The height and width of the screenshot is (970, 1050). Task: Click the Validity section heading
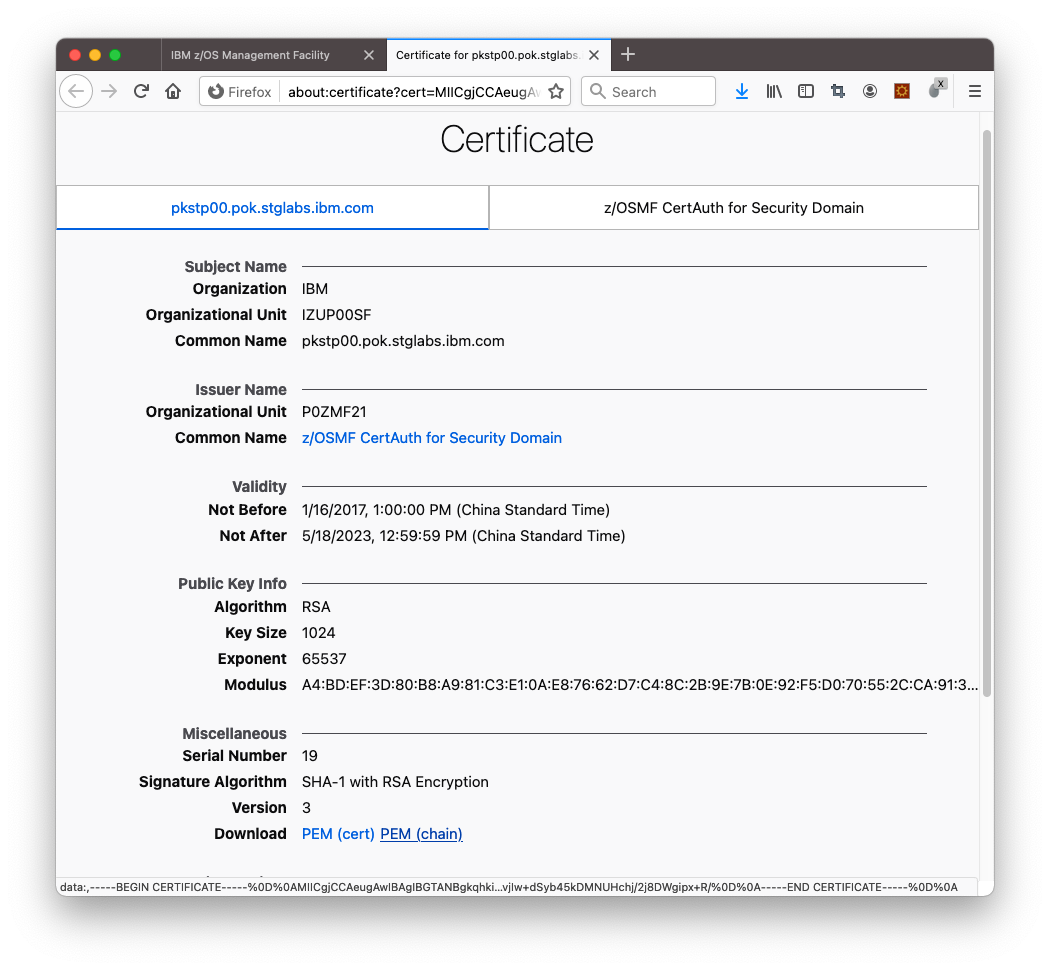tap(259, 487)
